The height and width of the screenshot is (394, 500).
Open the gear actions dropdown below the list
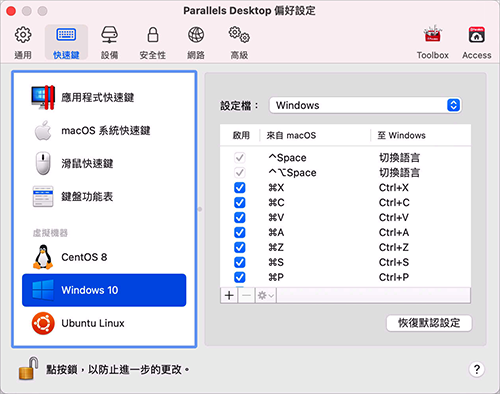coord(266,295)
